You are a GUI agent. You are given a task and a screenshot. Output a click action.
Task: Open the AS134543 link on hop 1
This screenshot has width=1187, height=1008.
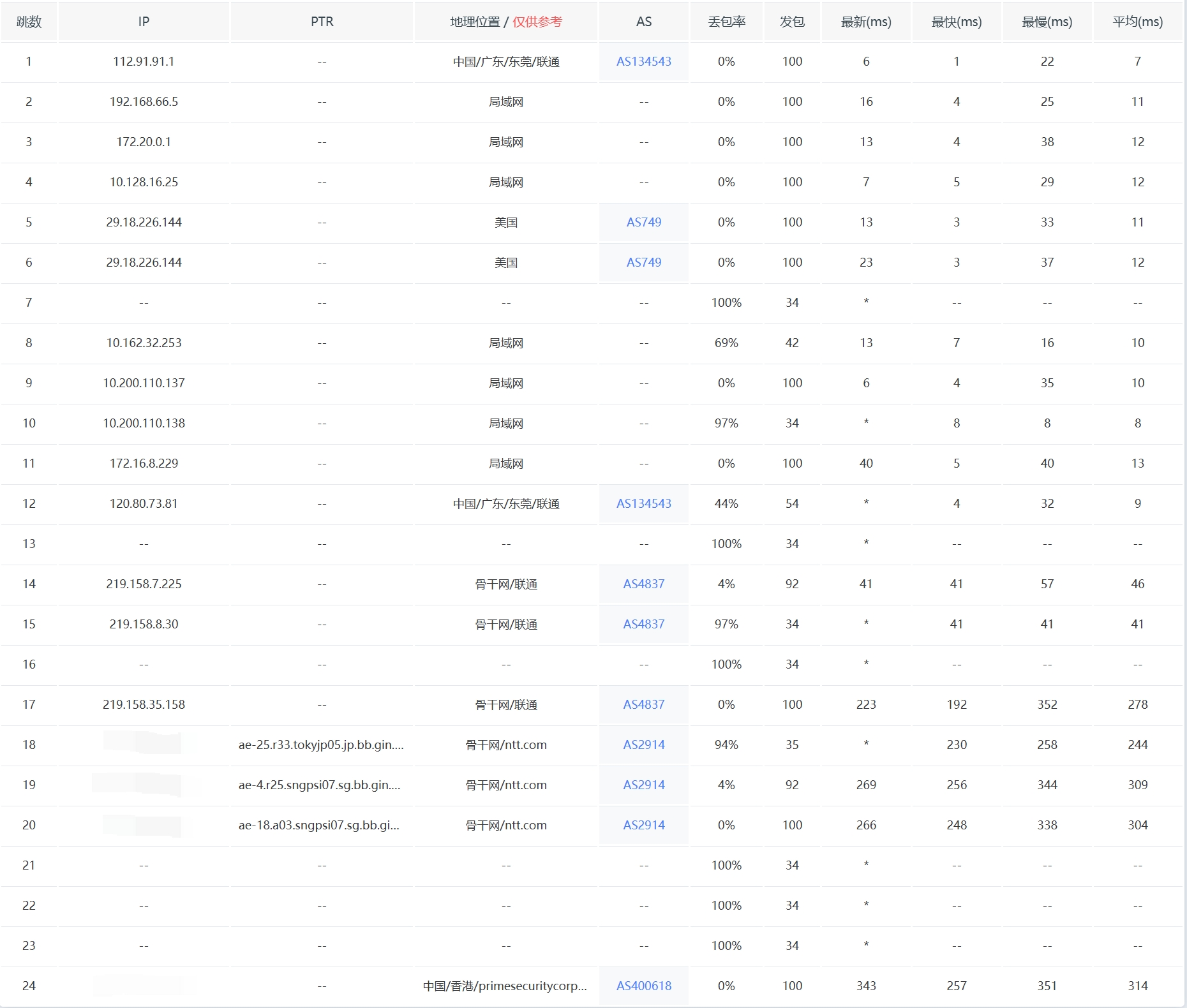pyautogui.click(x=643, y=61)
